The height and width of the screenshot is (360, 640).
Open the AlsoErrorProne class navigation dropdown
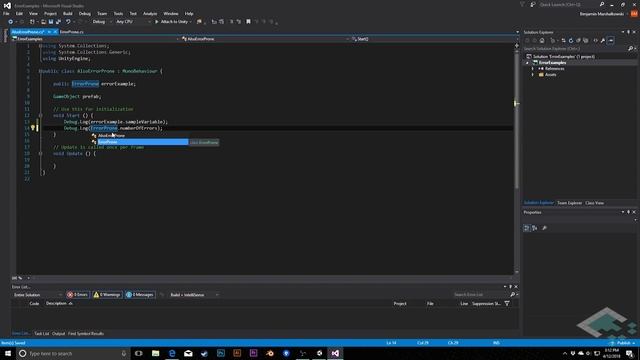click(x=265, y=39)
